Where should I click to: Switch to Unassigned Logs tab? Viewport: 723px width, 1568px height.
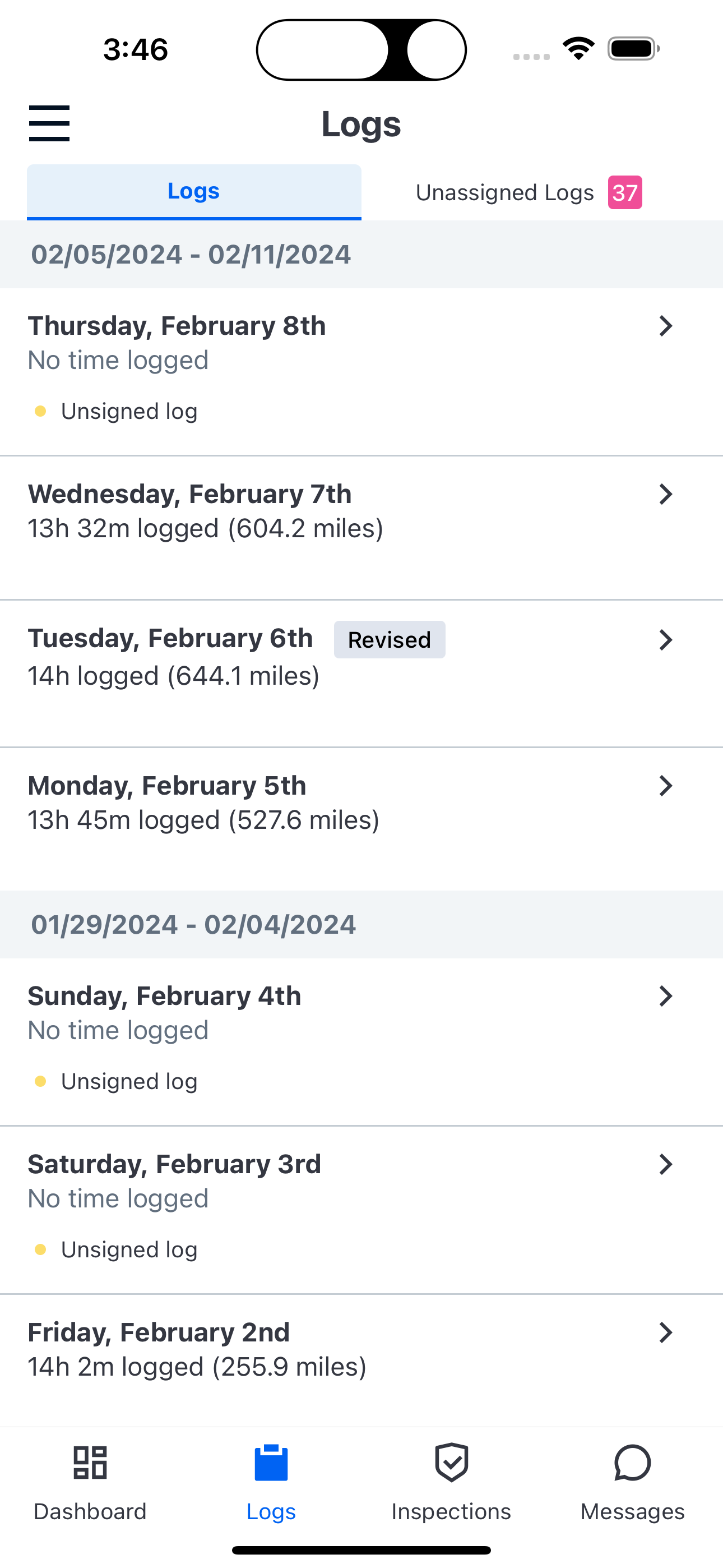point(529,192)
